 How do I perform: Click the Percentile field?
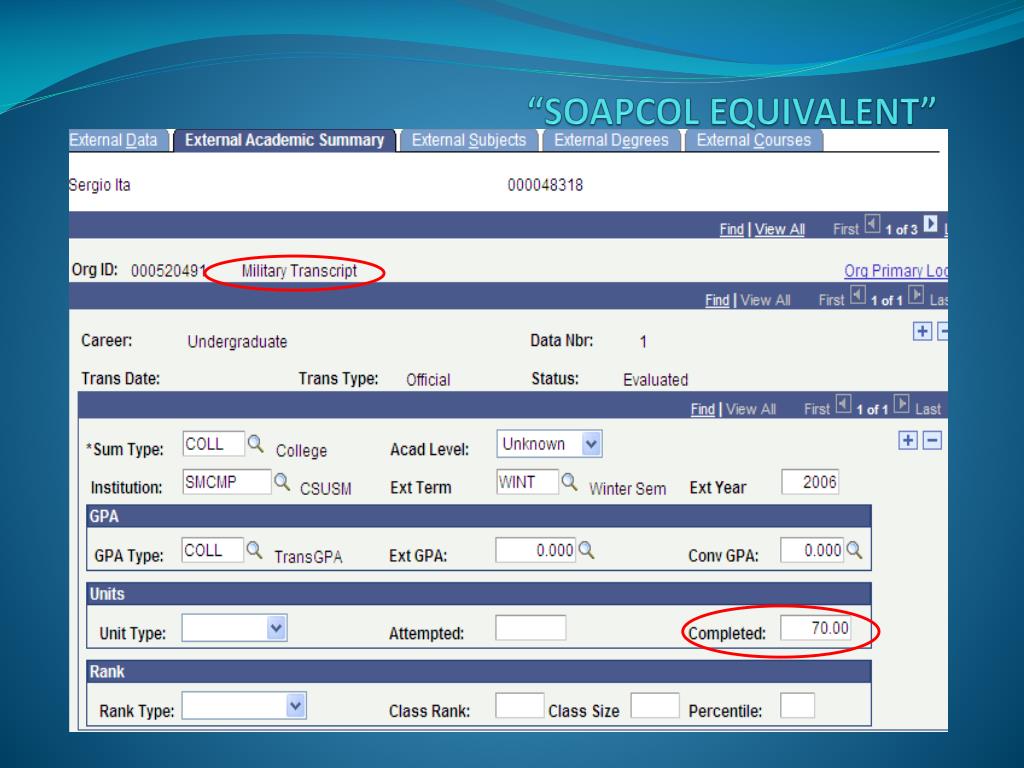click(797, 706)
